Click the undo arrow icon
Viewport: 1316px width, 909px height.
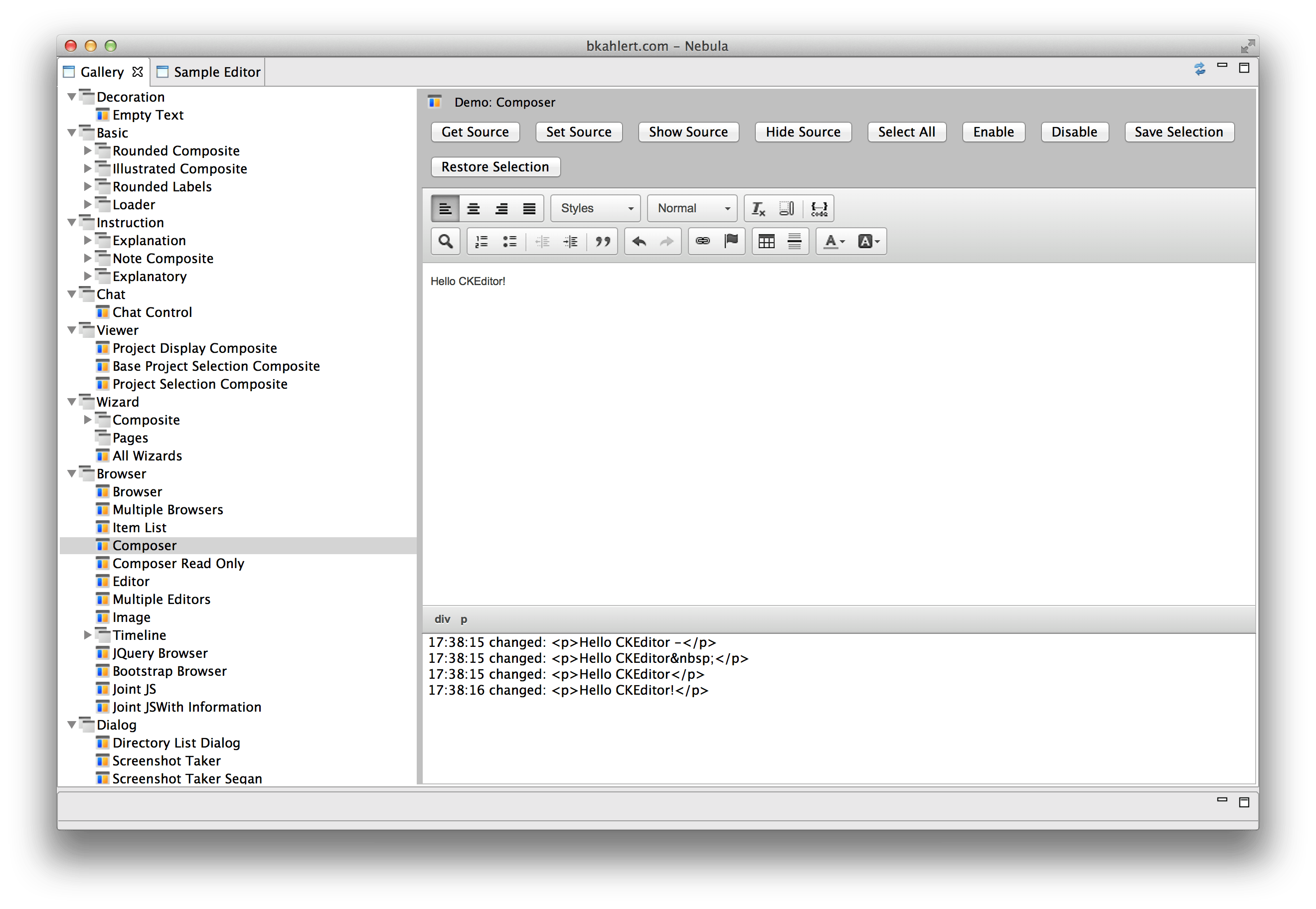pos(639,242)
